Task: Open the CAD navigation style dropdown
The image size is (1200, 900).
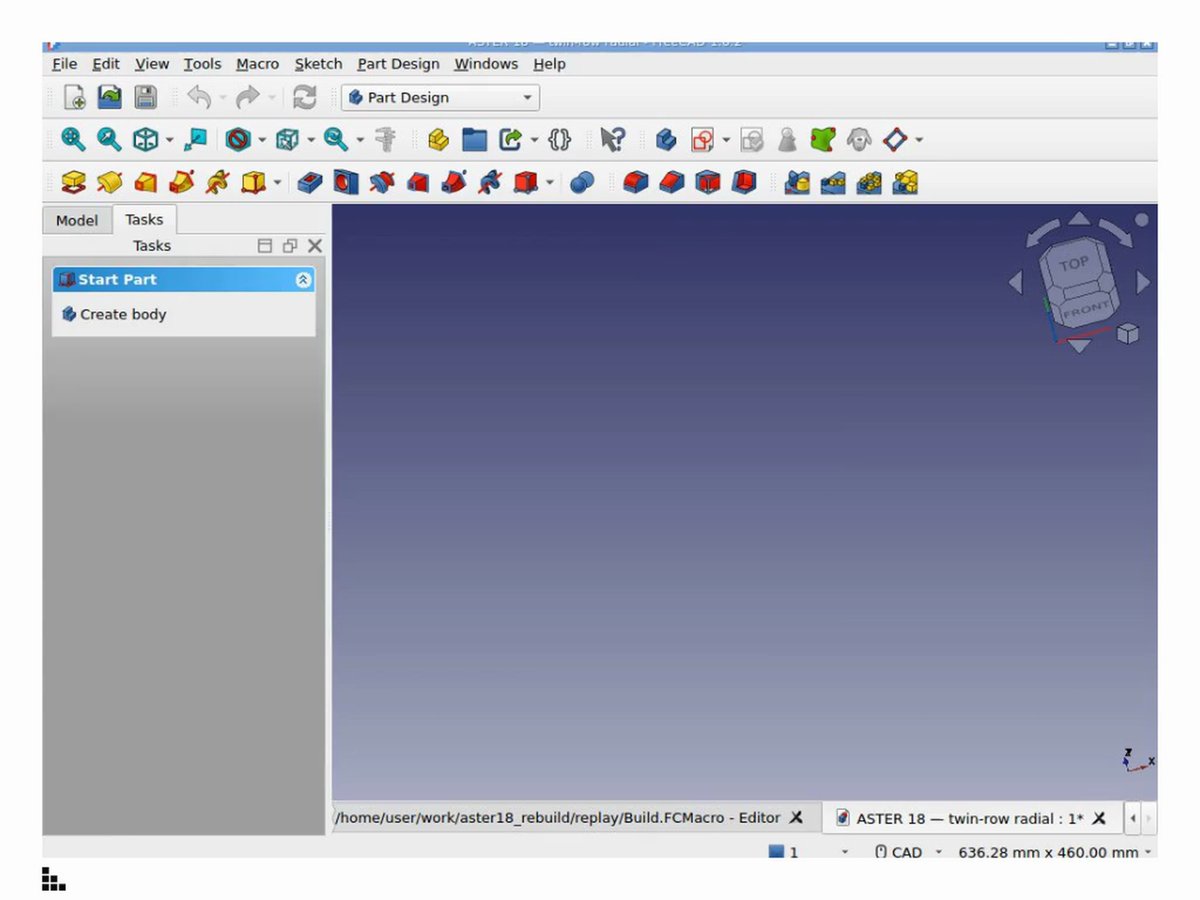Action: tap(907, 852)
